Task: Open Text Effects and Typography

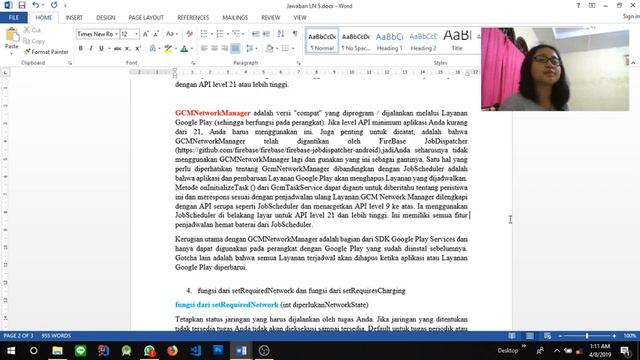Action: [x=153, y=48]
